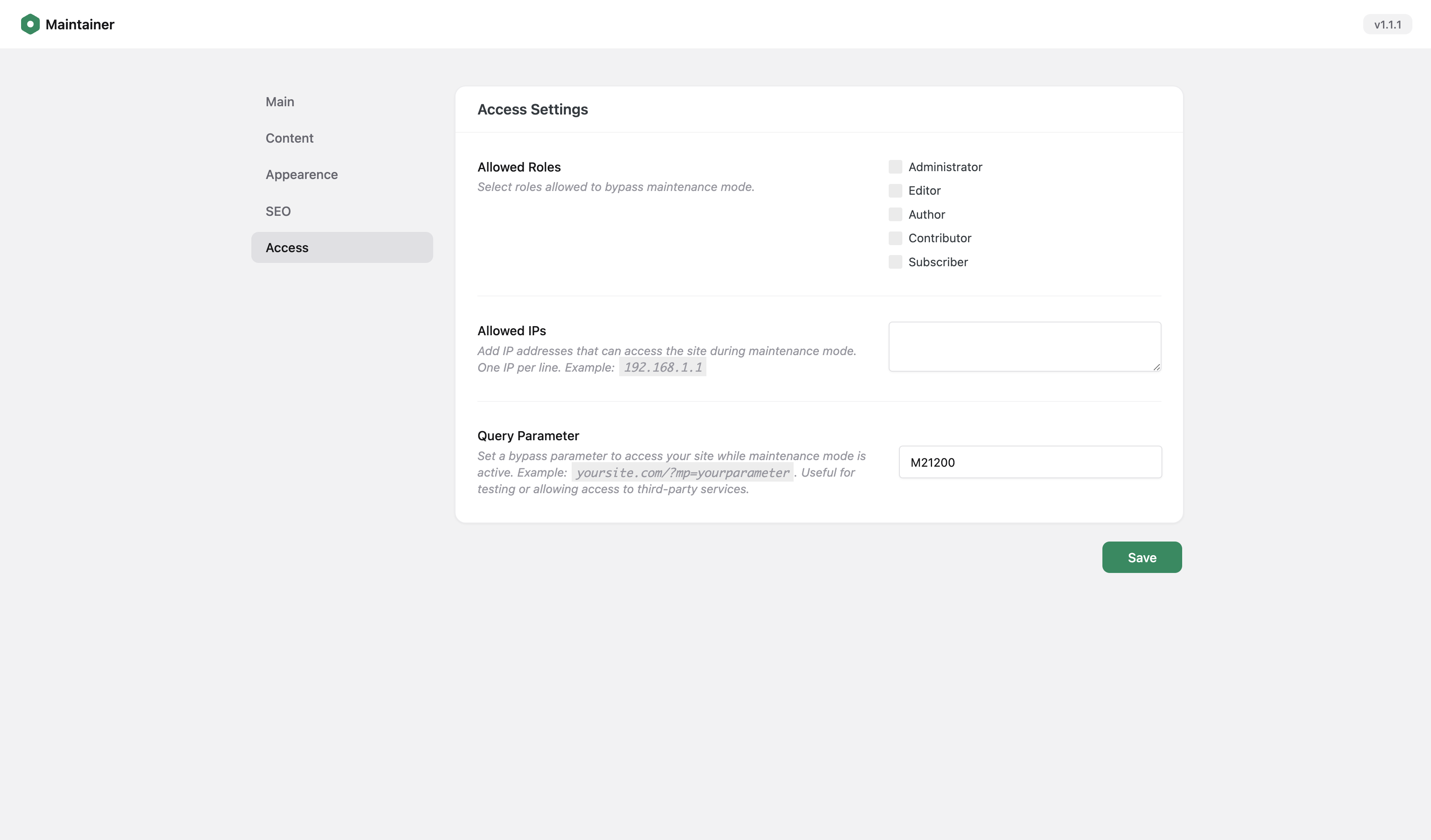The width and height of the screenshot is (1431, 840).
Task: Enable the Subscriber role checkbox
Action: click(895, 262)
